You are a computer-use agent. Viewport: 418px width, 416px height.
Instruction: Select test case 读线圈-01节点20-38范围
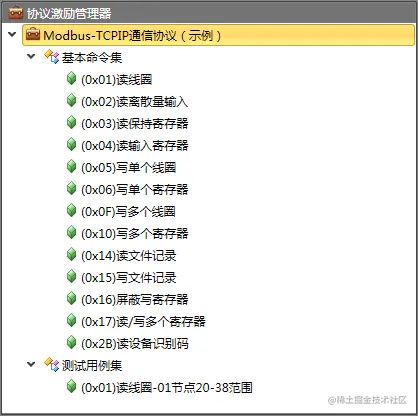tap(167, 387)
